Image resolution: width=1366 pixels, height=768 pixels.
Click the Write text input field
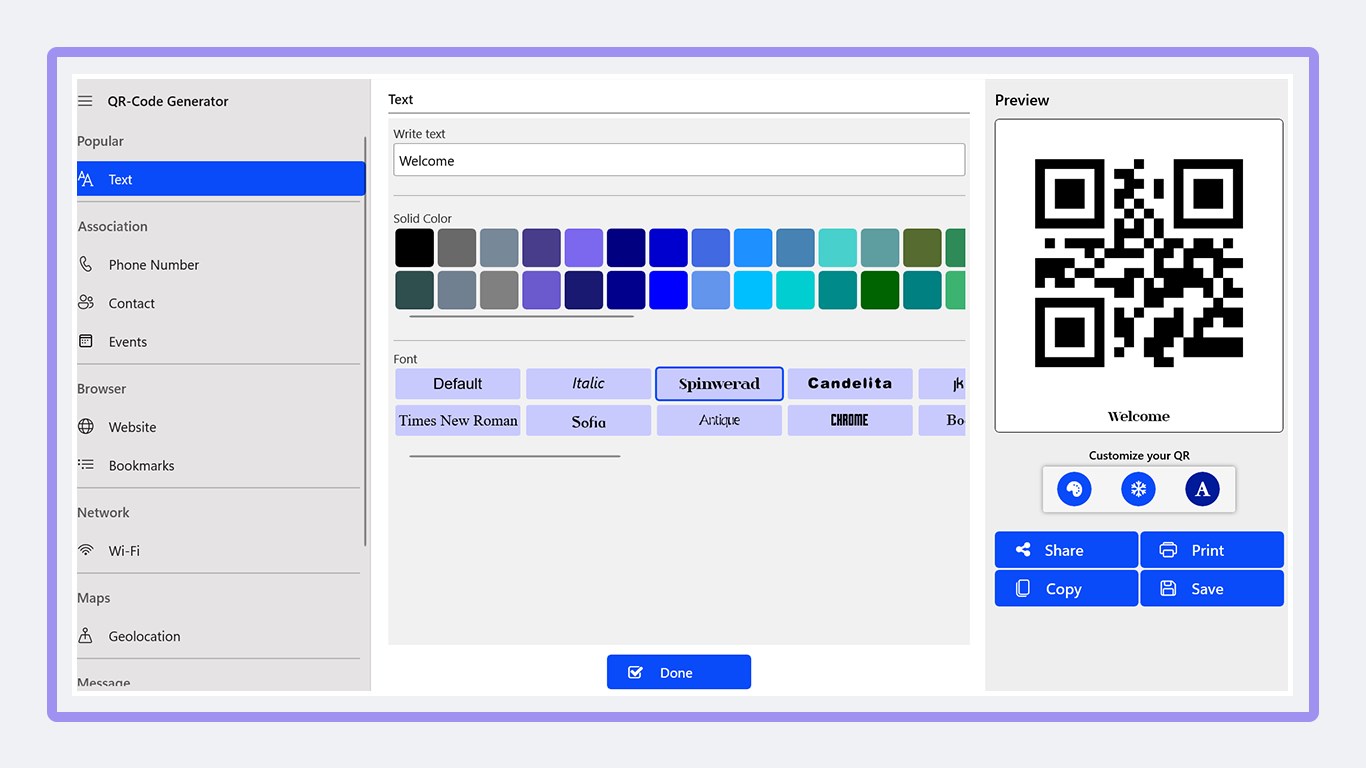(x=679, y=160)
